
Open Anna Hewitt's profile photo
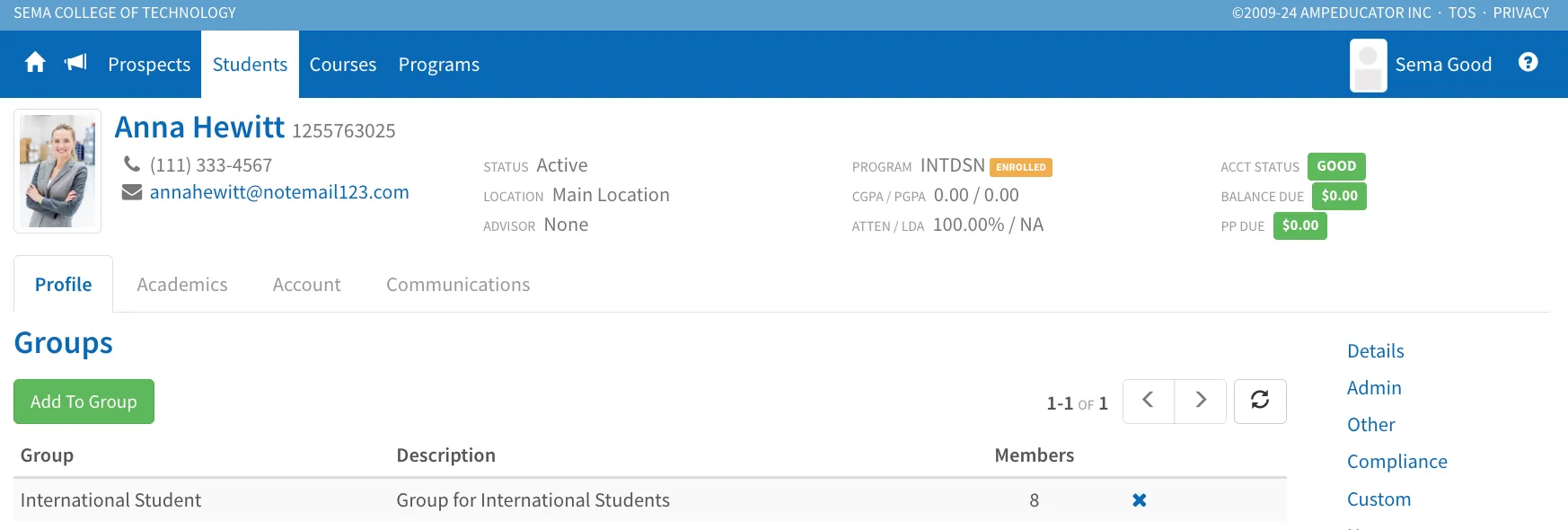57,172
